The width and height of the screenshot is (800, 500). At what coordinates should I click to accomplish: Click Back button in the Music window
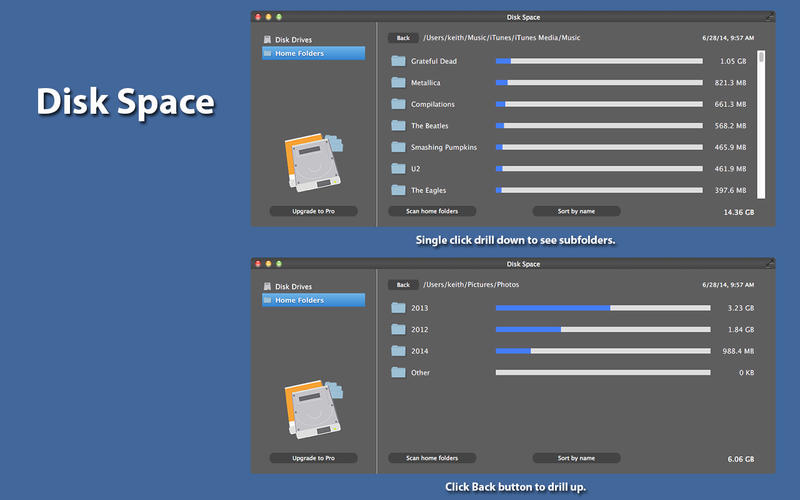click(403, 38)
